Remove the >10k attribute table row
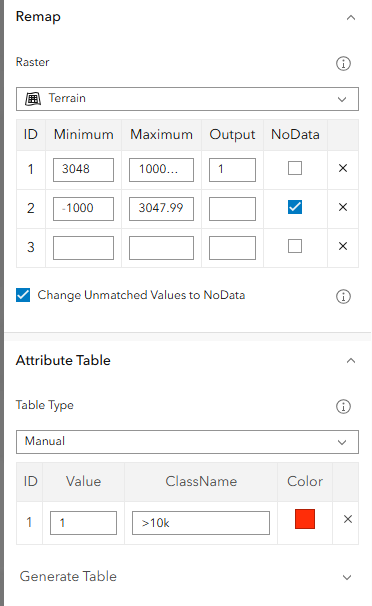The height and width of the screenshot is (606, 372). tap(348, 519)
